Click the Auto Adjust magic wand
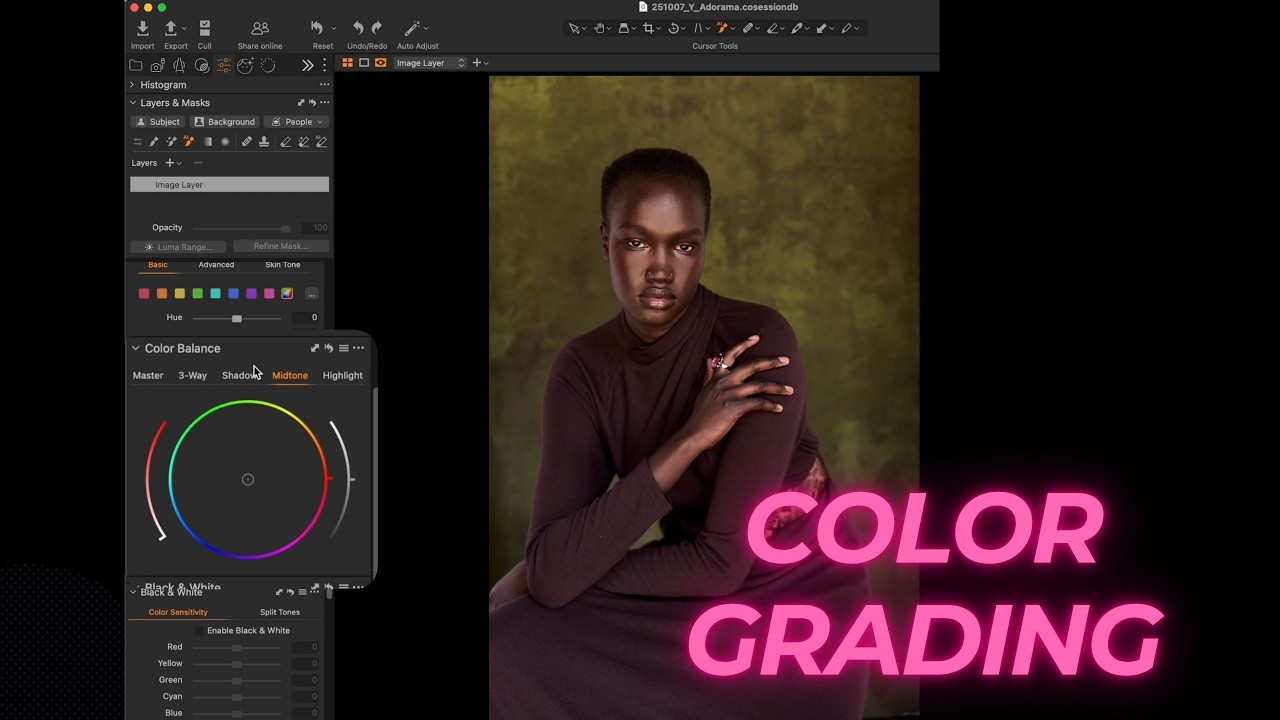 click(412, 29)
